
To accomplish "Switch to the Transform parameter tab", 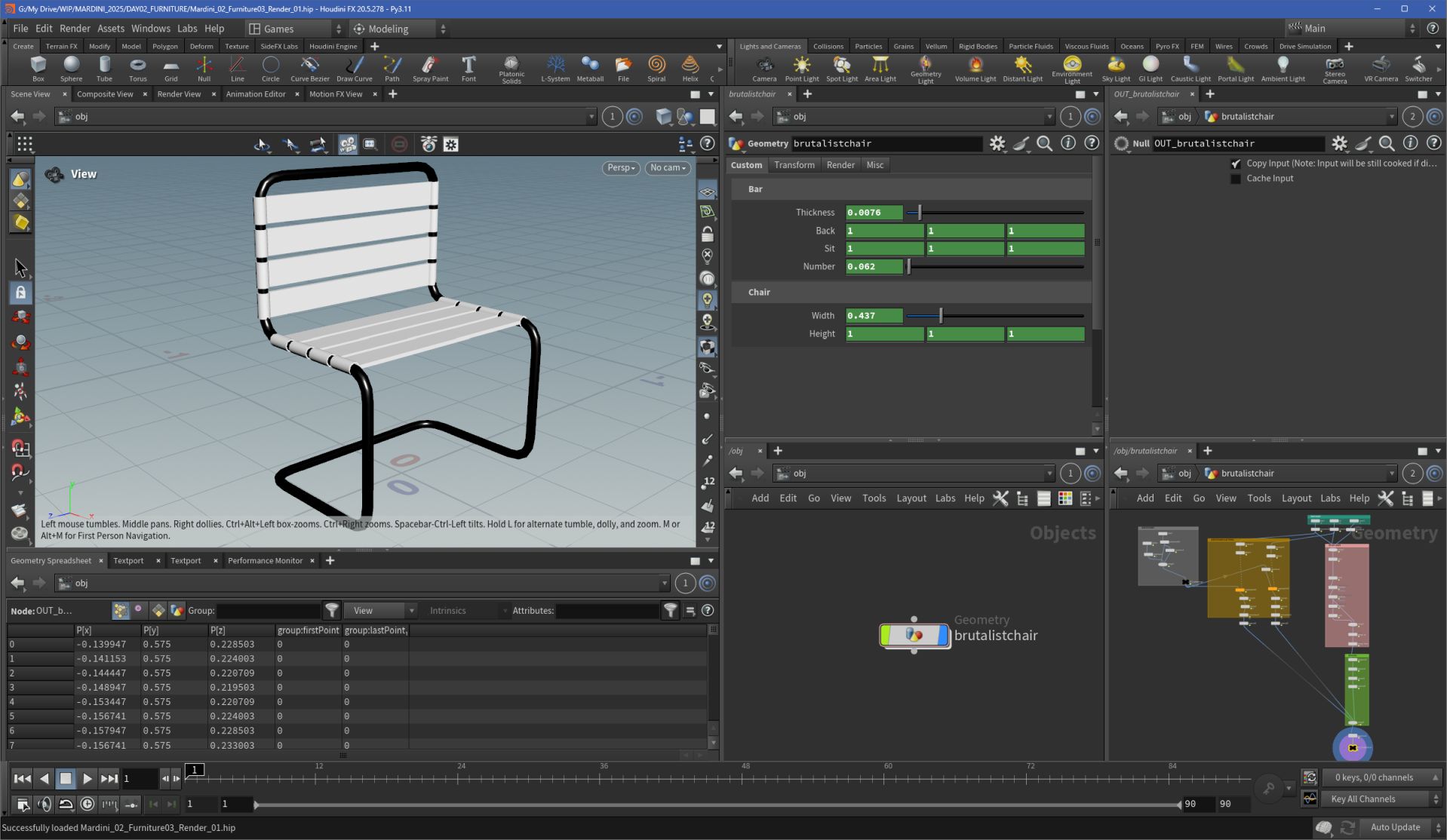I will coord(794,165).
